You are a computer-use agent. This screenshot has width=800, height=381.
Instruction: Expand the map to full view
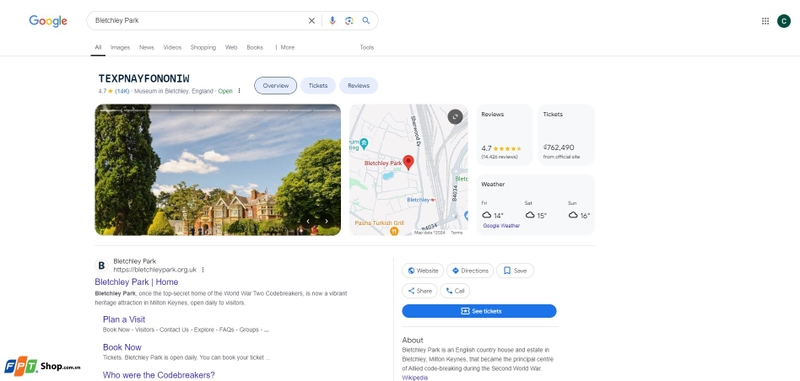tap(455, 117)
